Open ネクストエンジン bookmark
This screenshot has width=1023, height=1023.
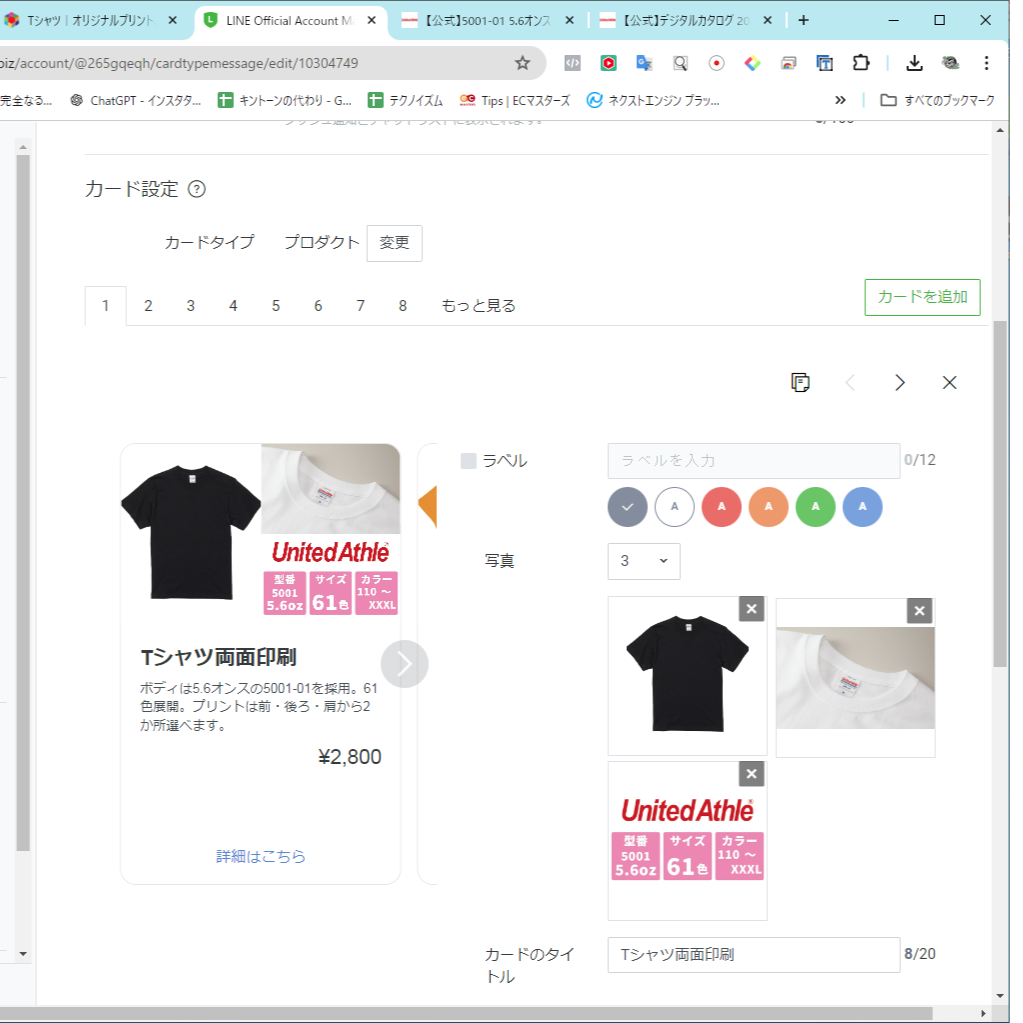(653, 100)
